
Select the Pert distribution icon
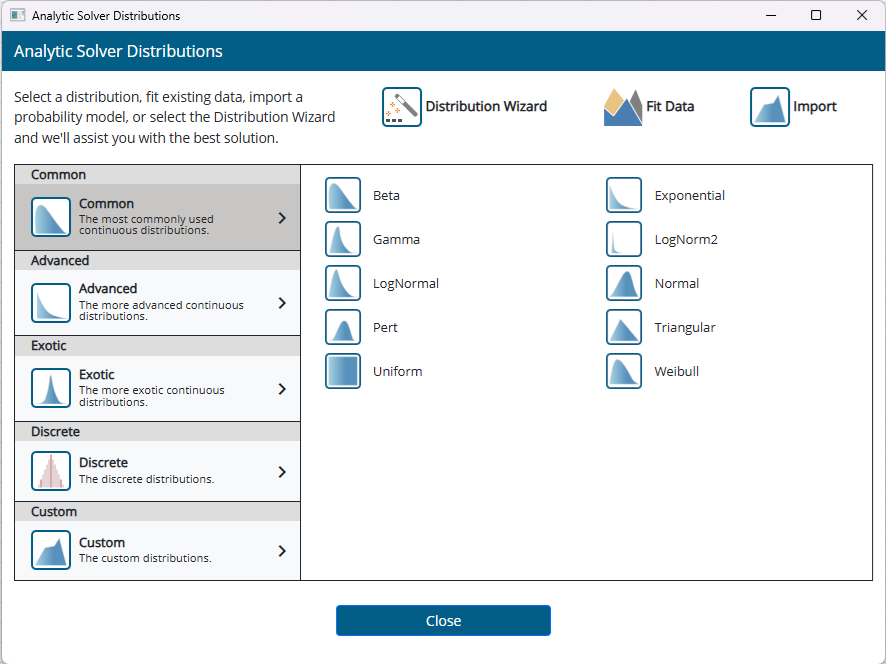pos(342,327)
